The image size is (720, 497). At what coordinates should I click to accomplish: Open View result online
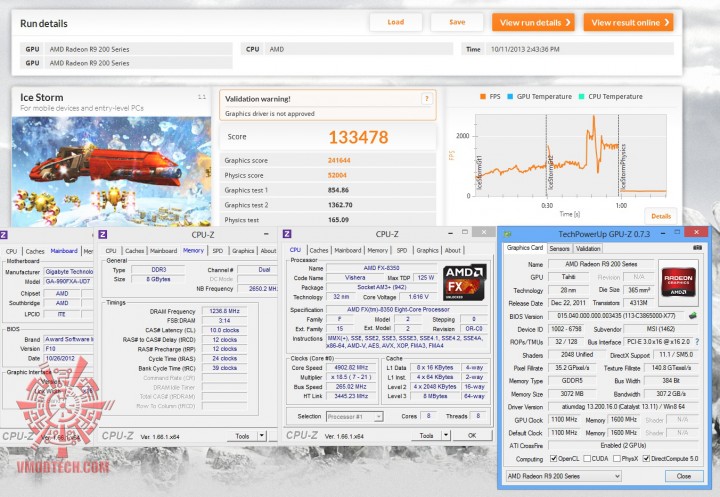[x=628, y=23]
